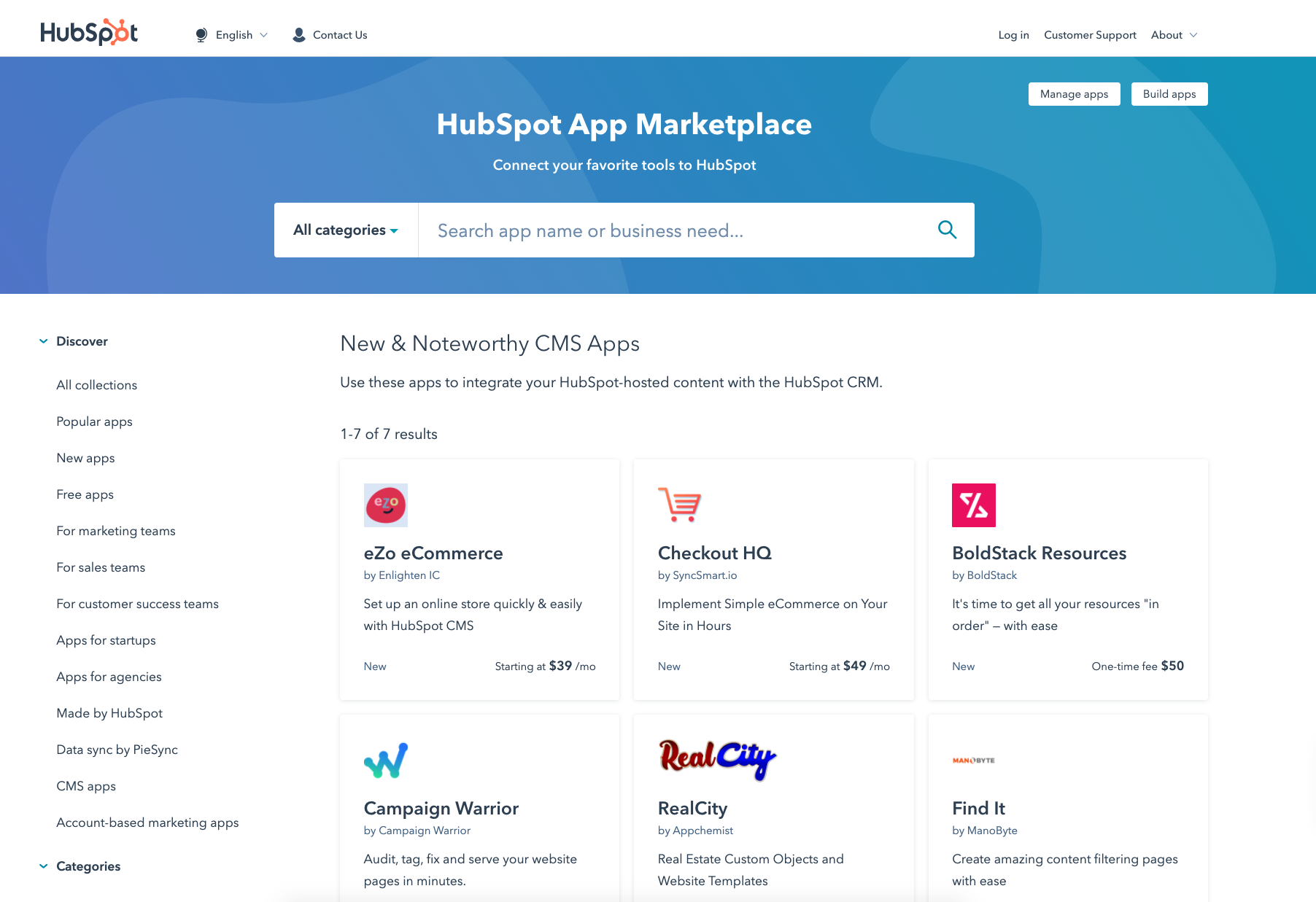Expand the About menu
The width and height of the screenshot is (1316, 902).
pos(1173,34)
